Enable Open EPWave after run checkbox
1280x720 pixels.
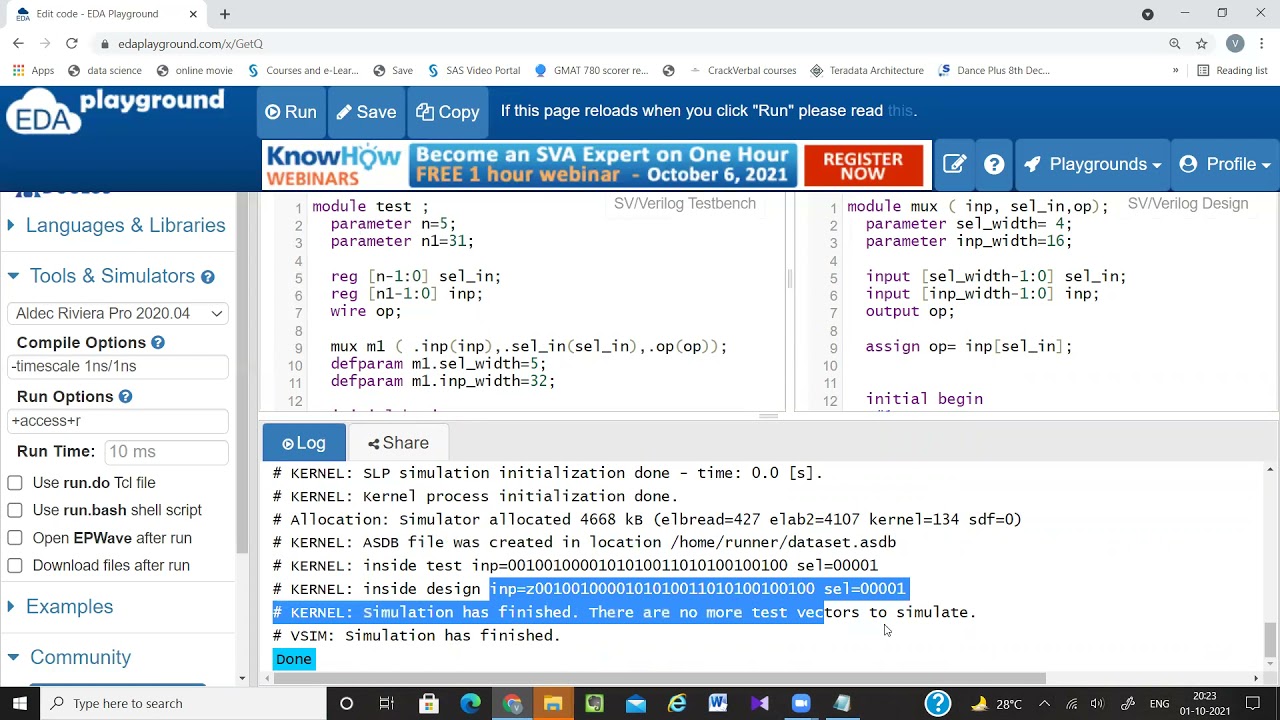coord(15,538)
